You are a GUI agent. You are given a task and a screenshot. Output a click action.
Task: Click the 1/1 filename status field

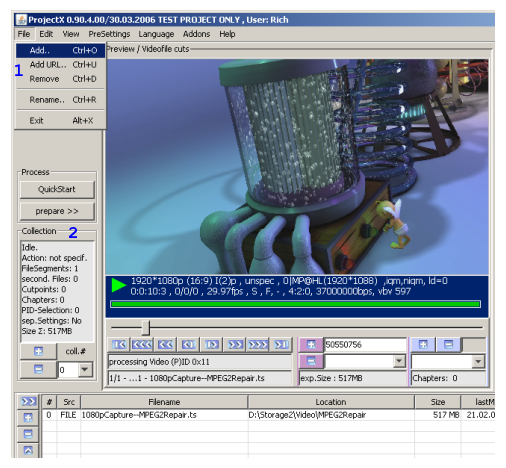(x=200, y=378)
